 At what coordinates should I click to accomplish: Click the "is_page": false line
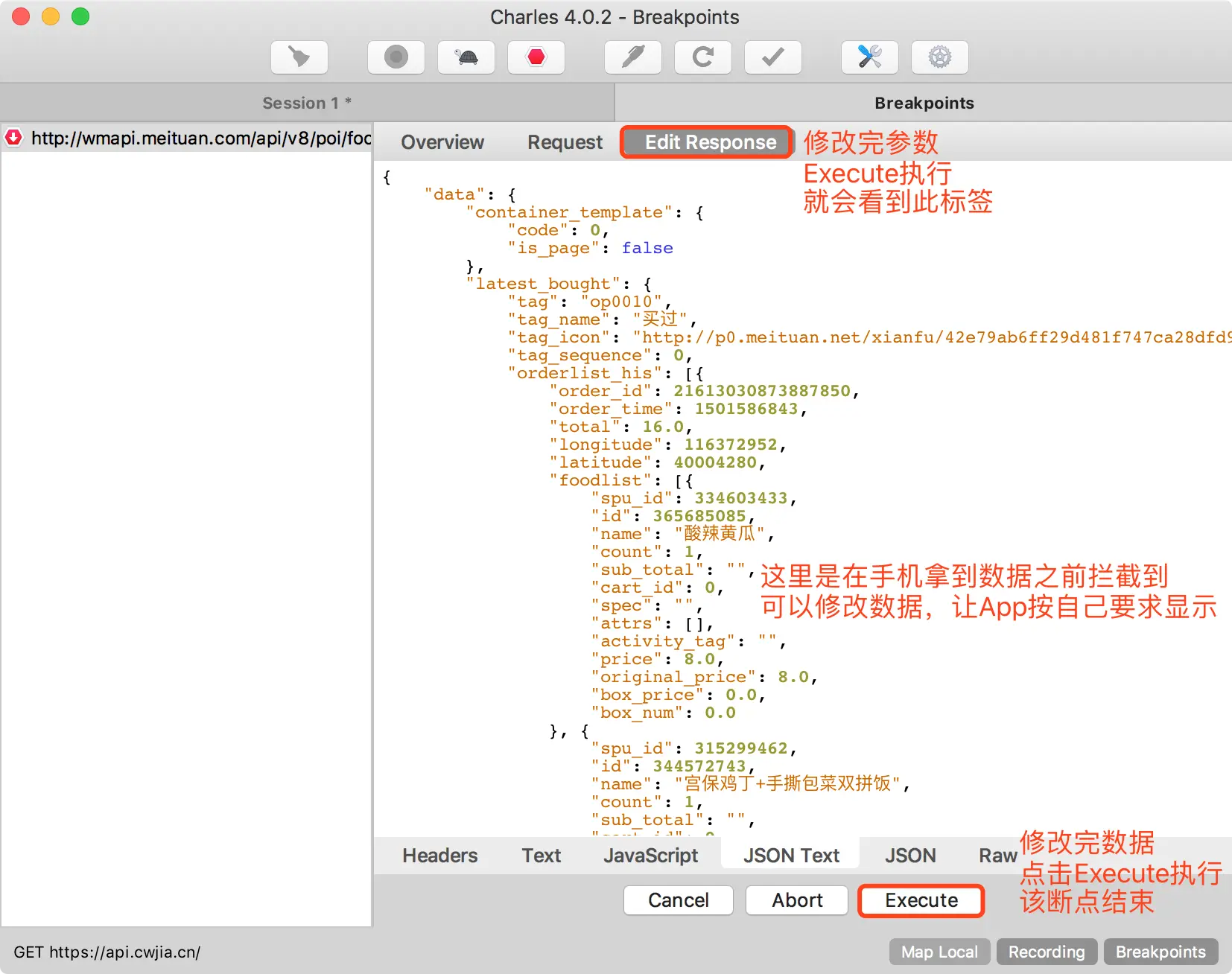591,248
